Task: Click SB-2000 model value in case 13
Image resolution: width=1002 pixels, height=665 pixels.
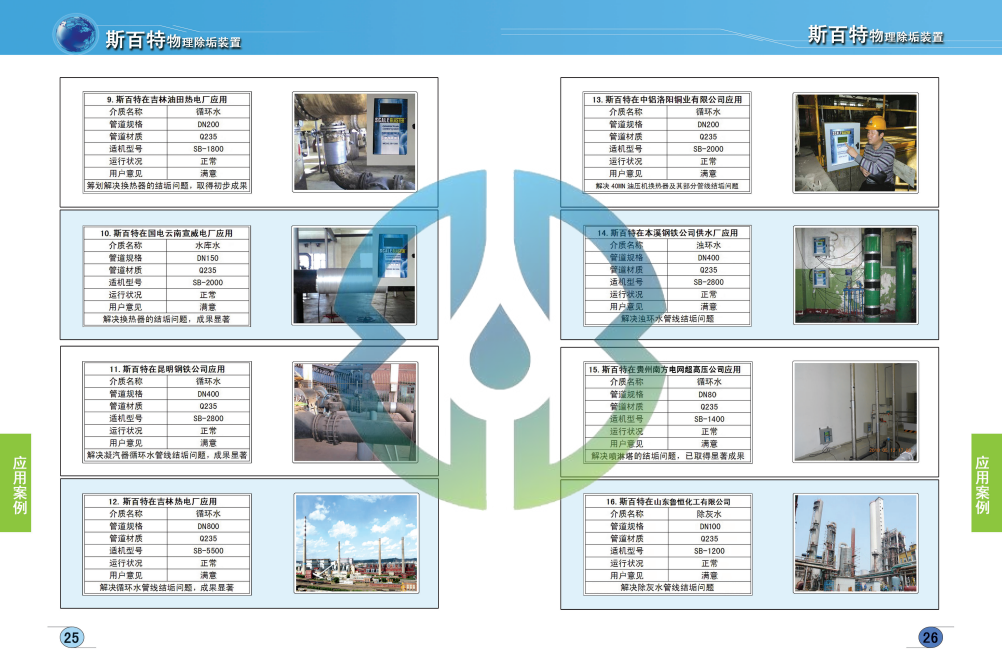Action: click(x=708, y=149)
